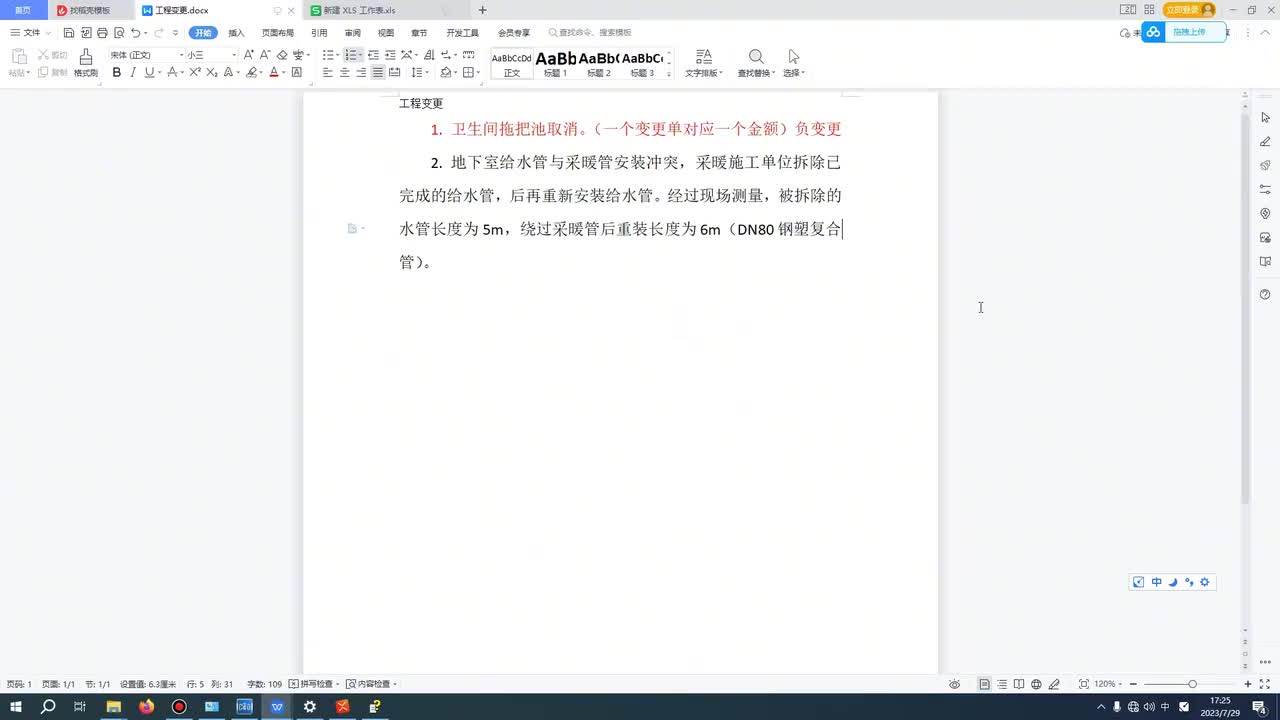Click the cloud upload button
1280x720 pixels.
coord(1182,33)
